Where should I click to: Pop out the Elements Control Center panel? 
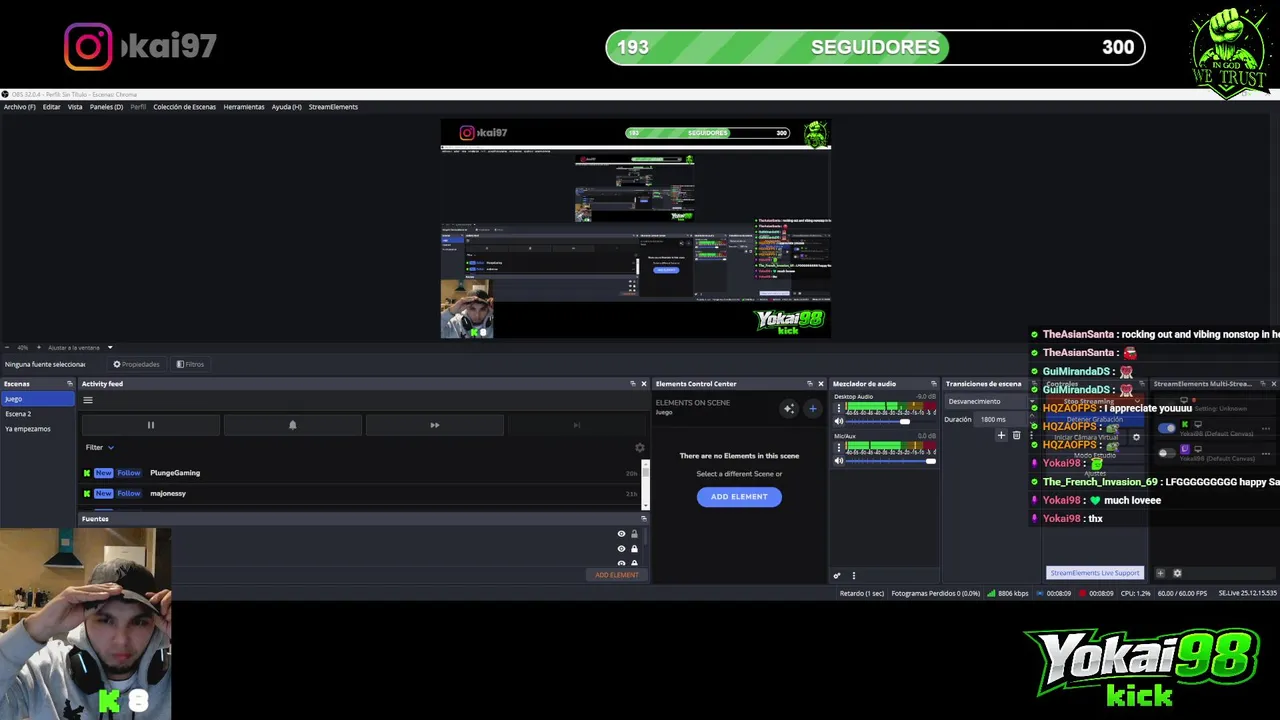pyautogui.click(x=810, y=384)
